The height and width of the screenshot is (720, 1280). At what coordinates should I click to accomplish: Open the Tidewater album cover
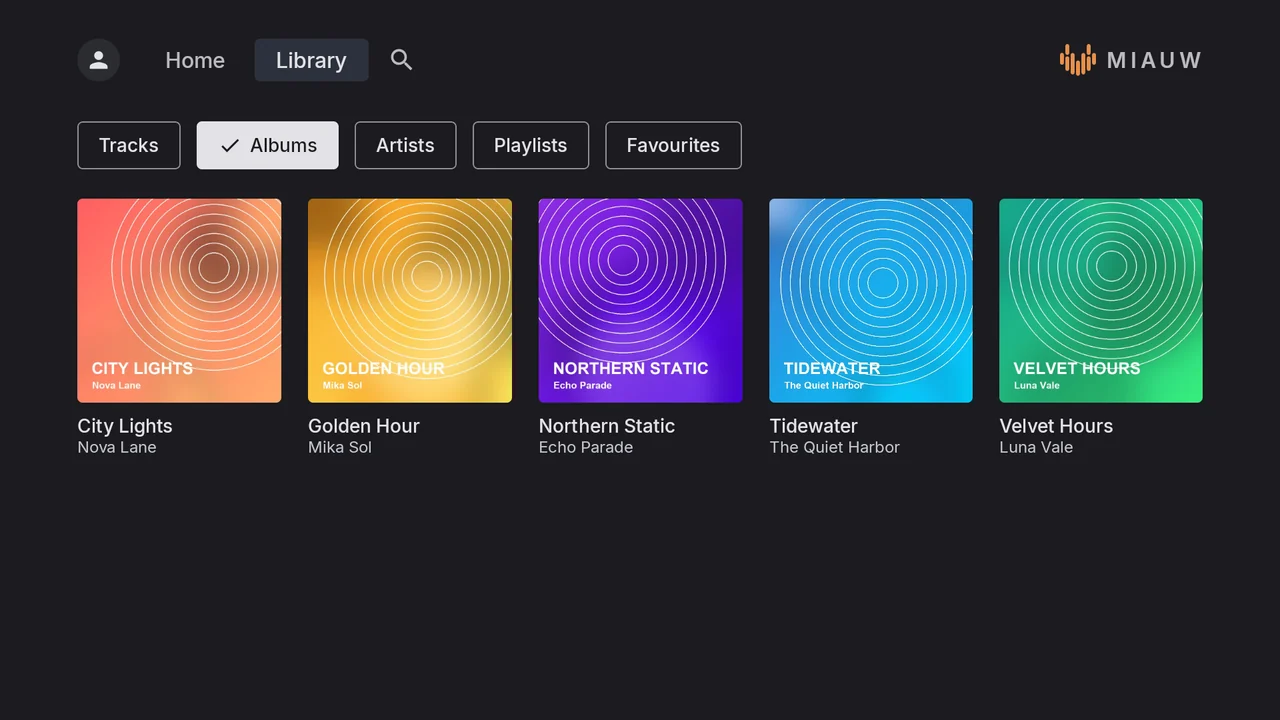click(871, 300)
